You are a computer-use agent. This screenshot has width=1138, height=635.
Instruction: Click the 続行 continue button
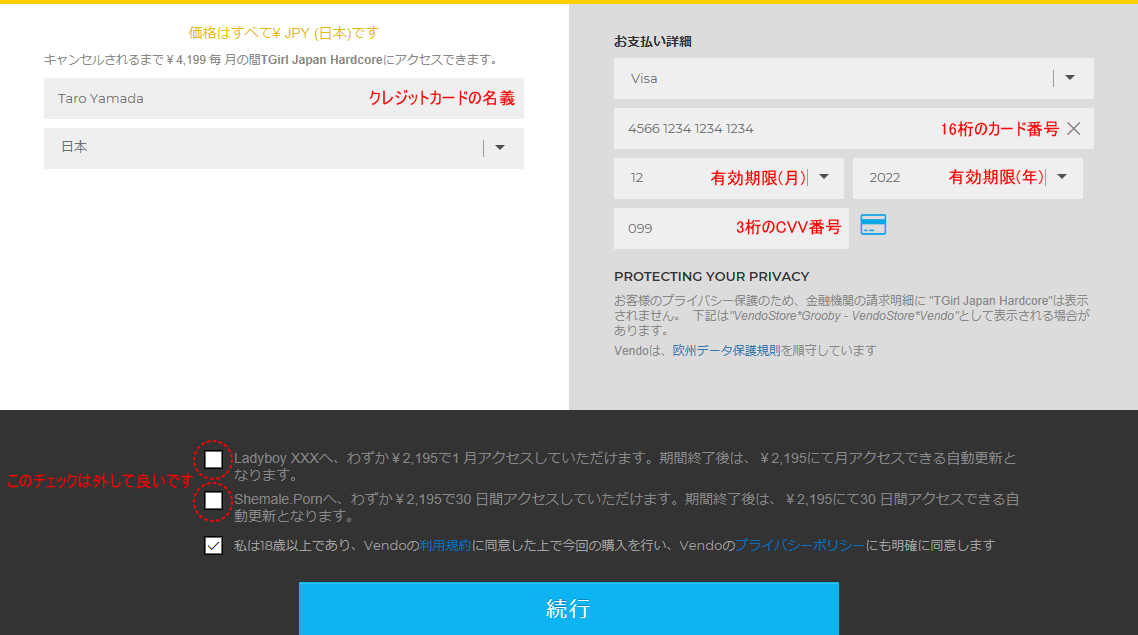click(568, 608)
